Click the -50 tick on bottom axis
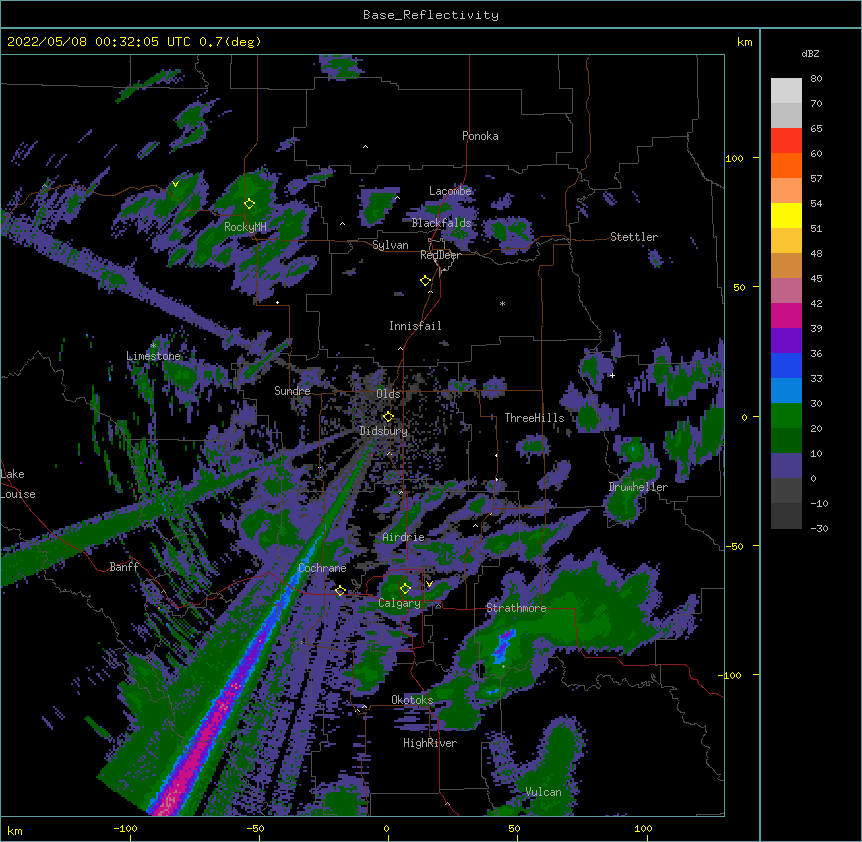 [x=256, y=828]
